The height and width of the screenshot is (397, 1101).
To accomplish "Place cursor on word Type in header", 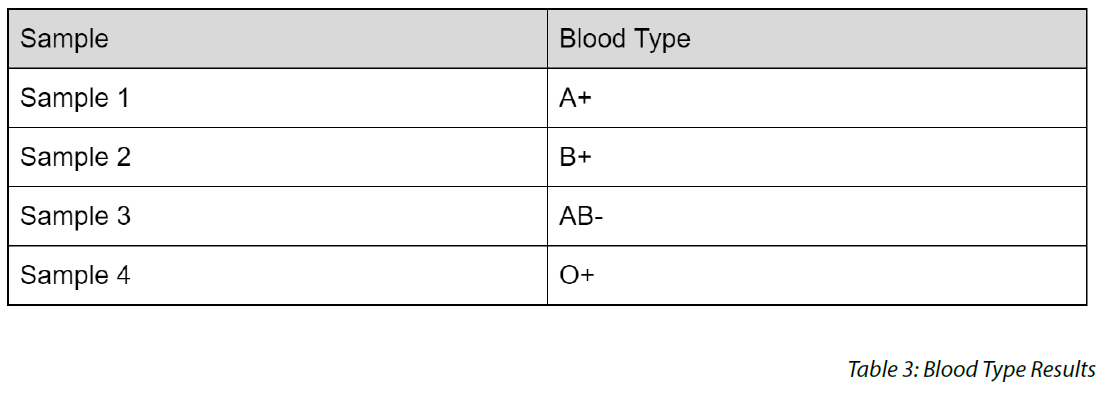I will (659, 41).
